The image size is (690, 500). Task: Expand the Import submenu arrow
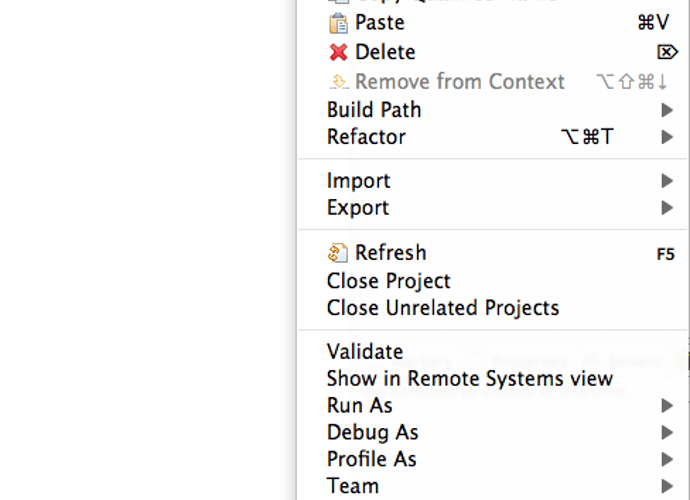point(667,180)
